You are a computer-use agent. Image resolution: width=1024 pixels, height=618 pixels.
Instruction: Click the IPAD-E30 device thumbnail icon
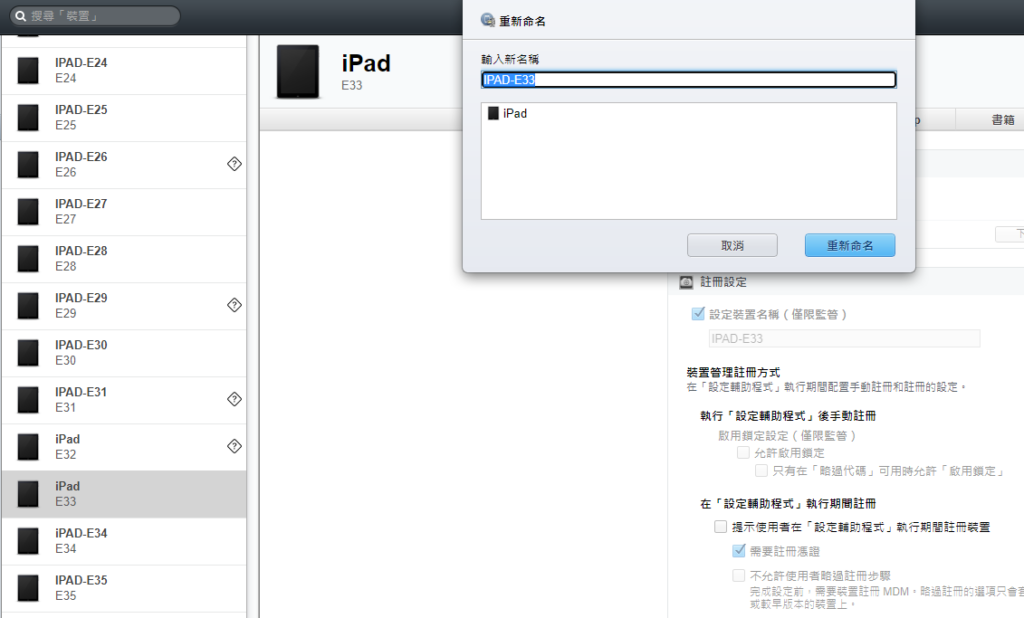click(x=27, y=353)
